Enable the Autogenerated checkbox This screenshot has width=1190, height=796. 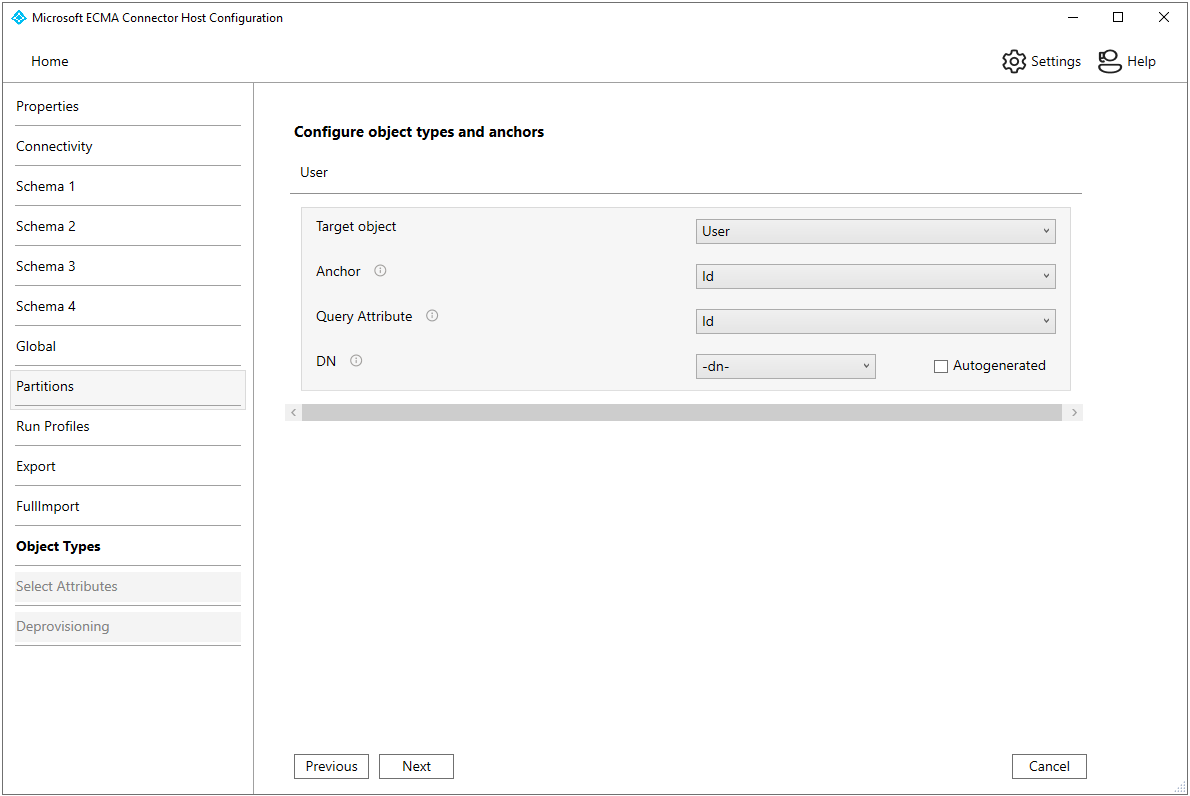[x=941, y=367]
